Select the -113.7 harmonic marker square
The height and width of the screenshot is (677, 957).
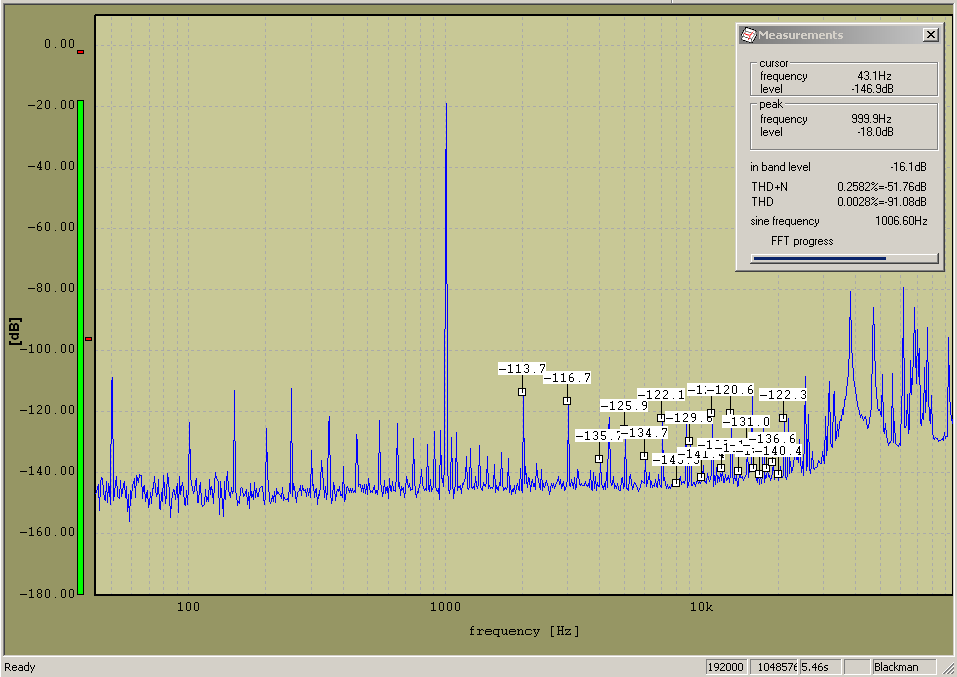click(x=522, y=392)
